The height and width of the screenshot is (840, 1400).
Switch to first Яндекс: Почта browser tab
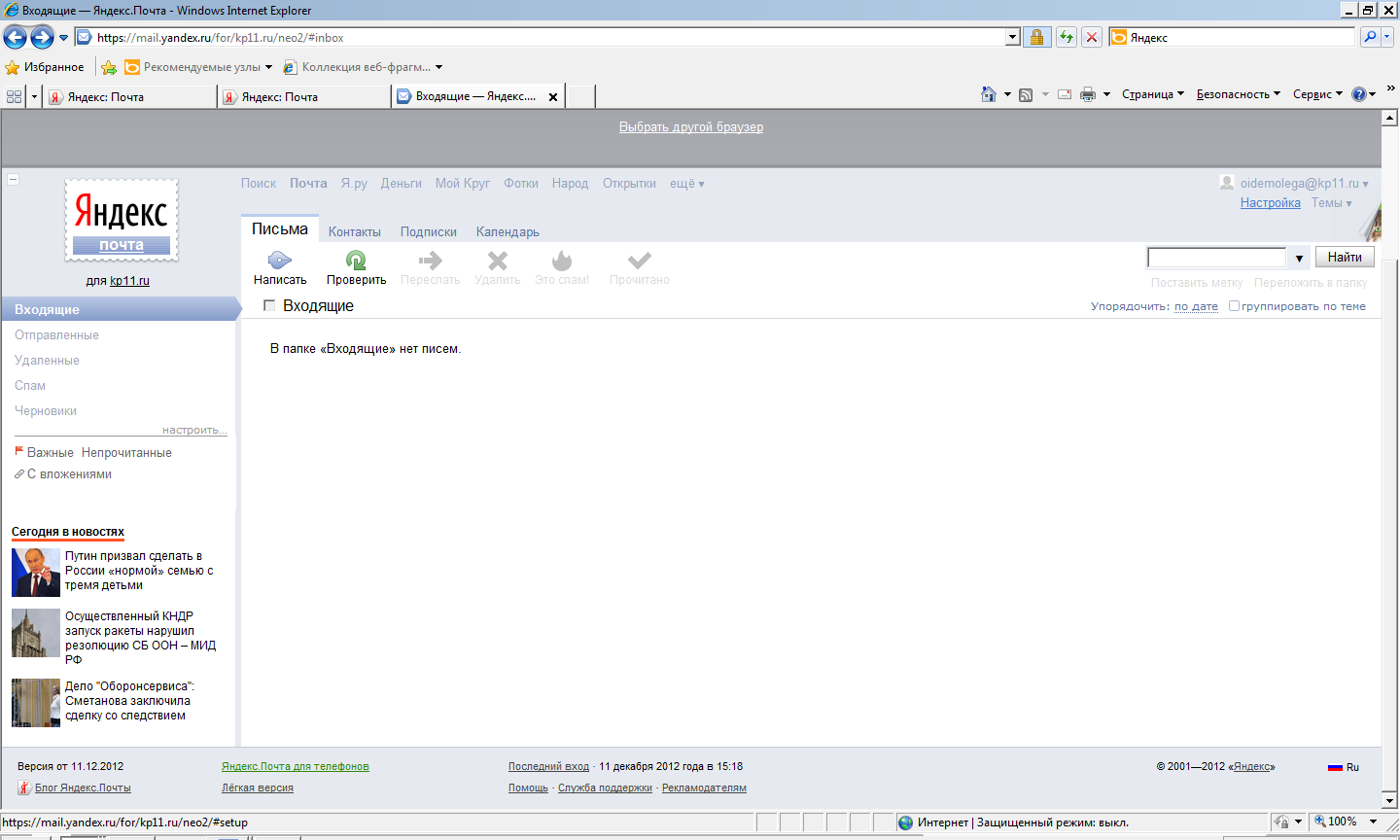click(x=130, y=96)
